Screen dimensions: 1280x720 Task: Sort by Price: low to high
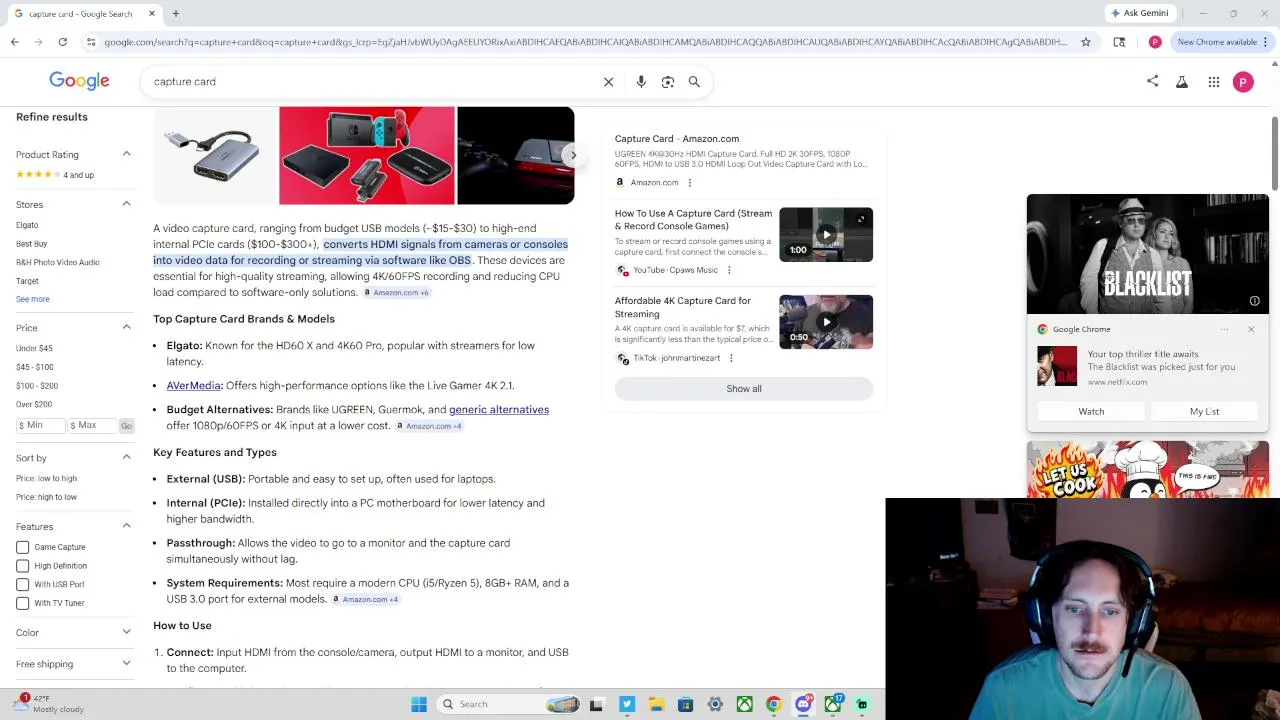click(x=46, y=478)
